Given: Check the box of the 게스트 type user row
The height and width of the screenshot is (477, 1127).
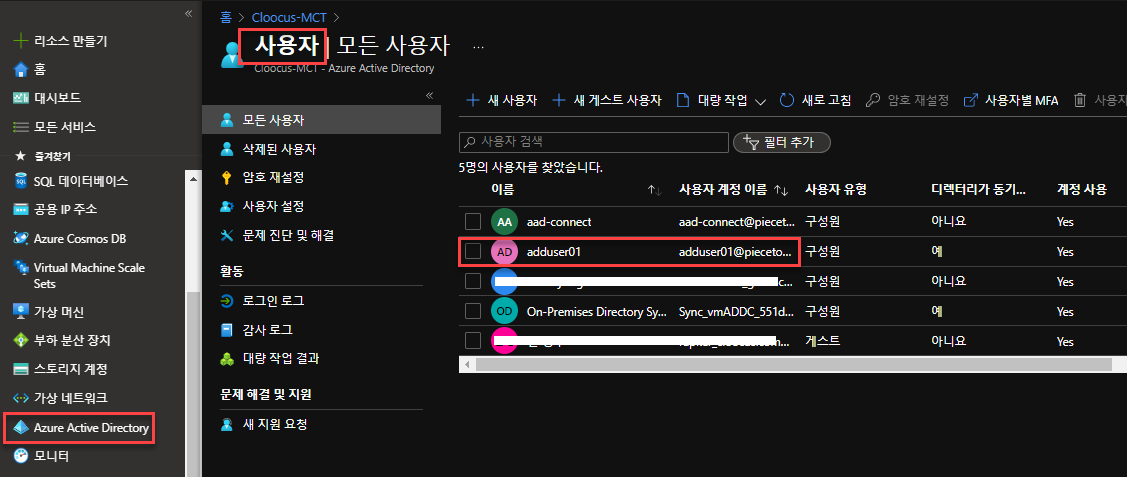Looking at the screenshot, I should tap(472, 341).
